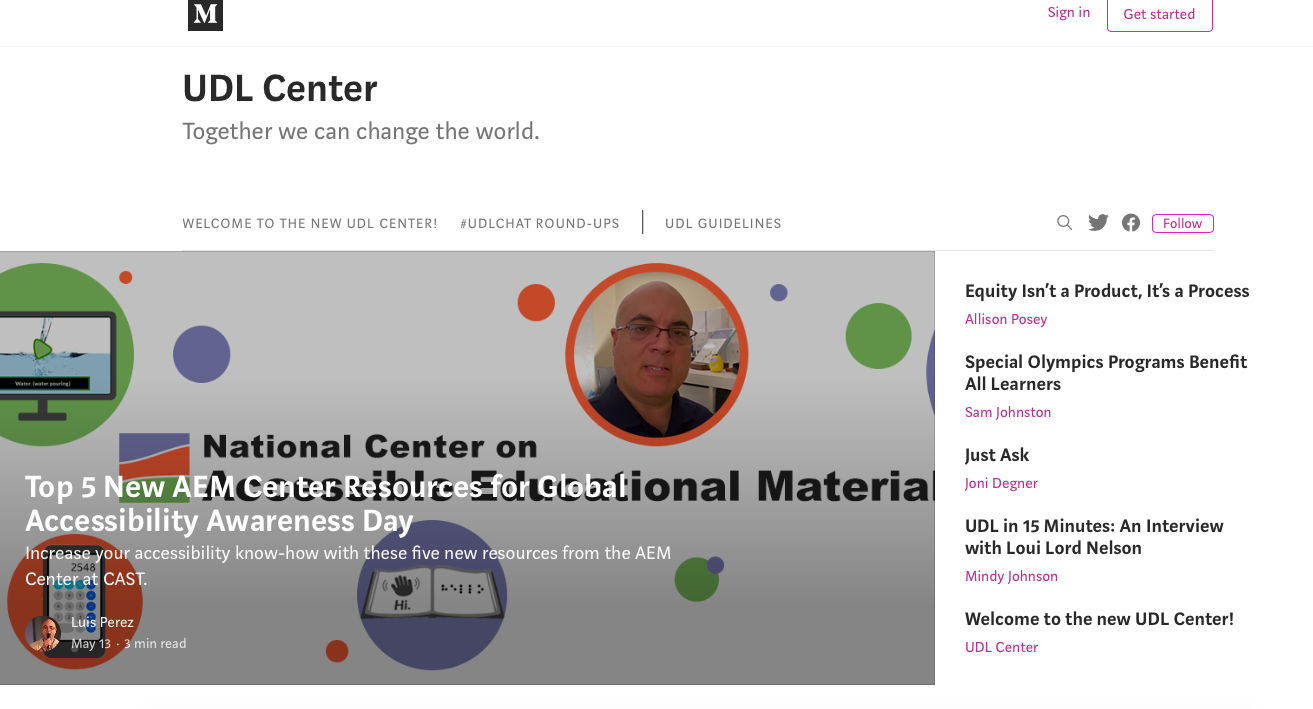Open Equity Isn't a Product article

(1107, 291)
